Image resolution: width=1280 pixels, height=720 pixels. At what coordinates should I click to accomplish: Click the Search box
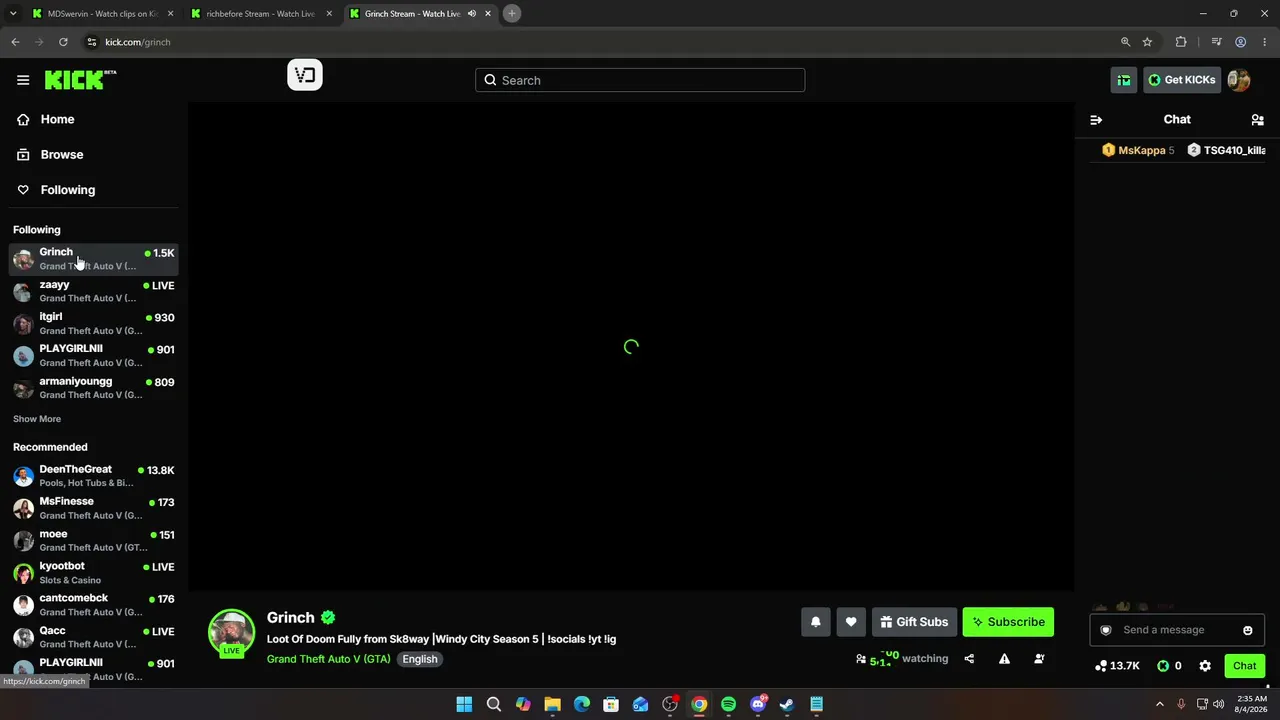point(640,80)
